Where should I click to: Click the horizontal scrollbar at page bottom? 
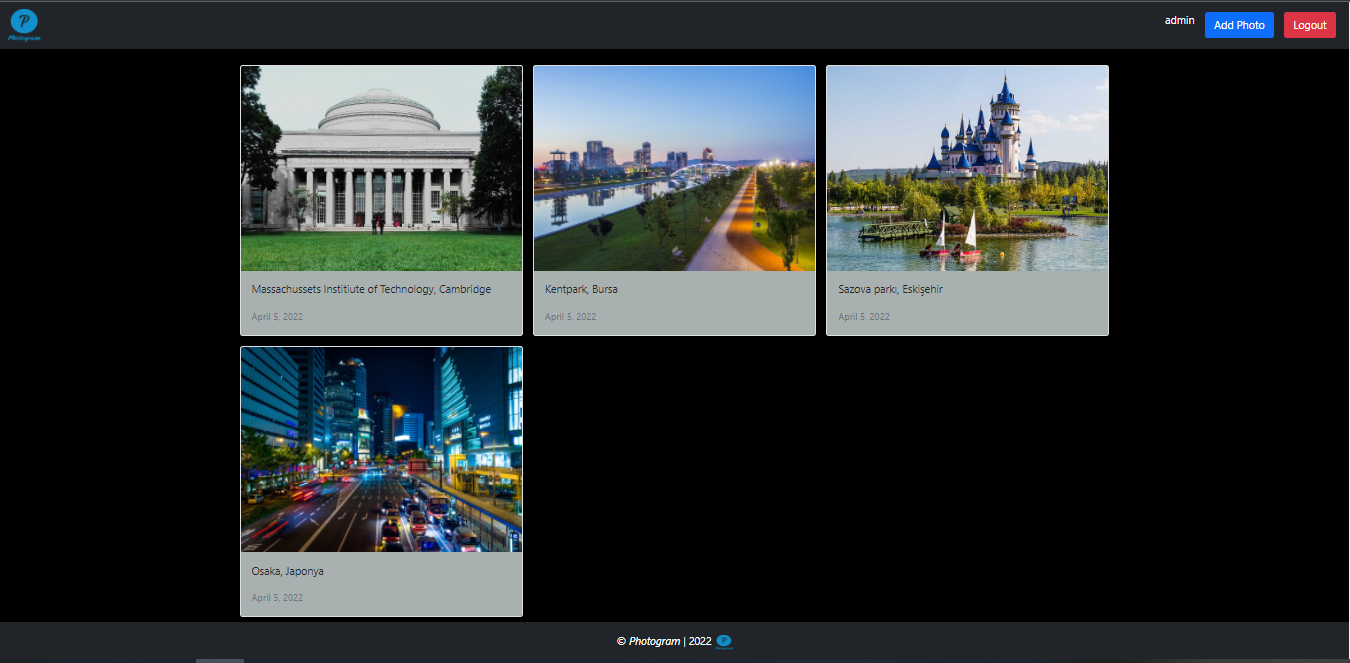220,660
